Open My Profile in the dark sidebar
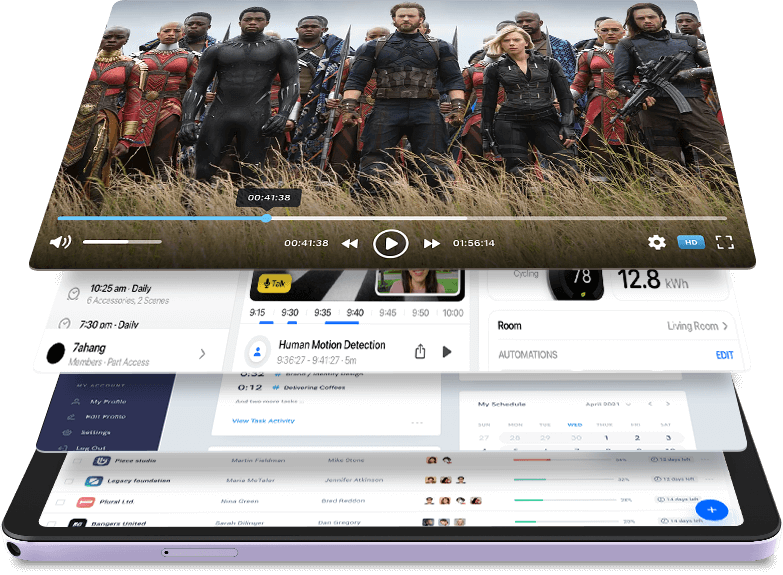783x575 pixels. pyautogui.click(x=108, y=402)
